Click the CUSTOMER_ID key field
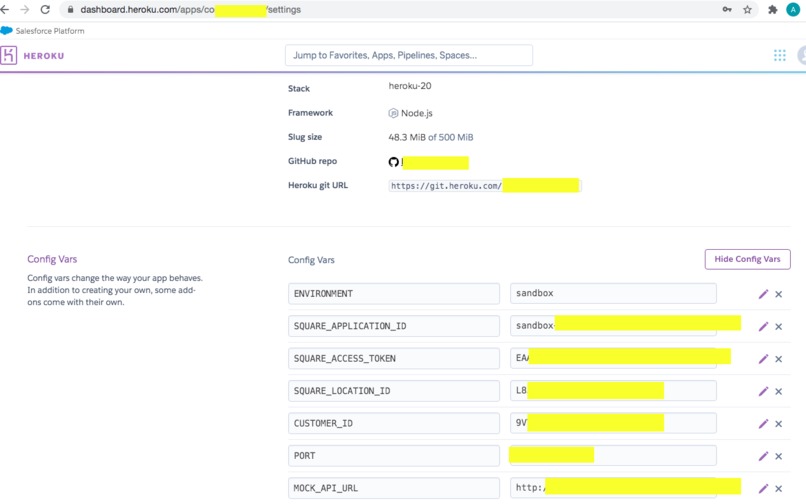The width and height of the screenshot is (806, 504). pos(394,423)
